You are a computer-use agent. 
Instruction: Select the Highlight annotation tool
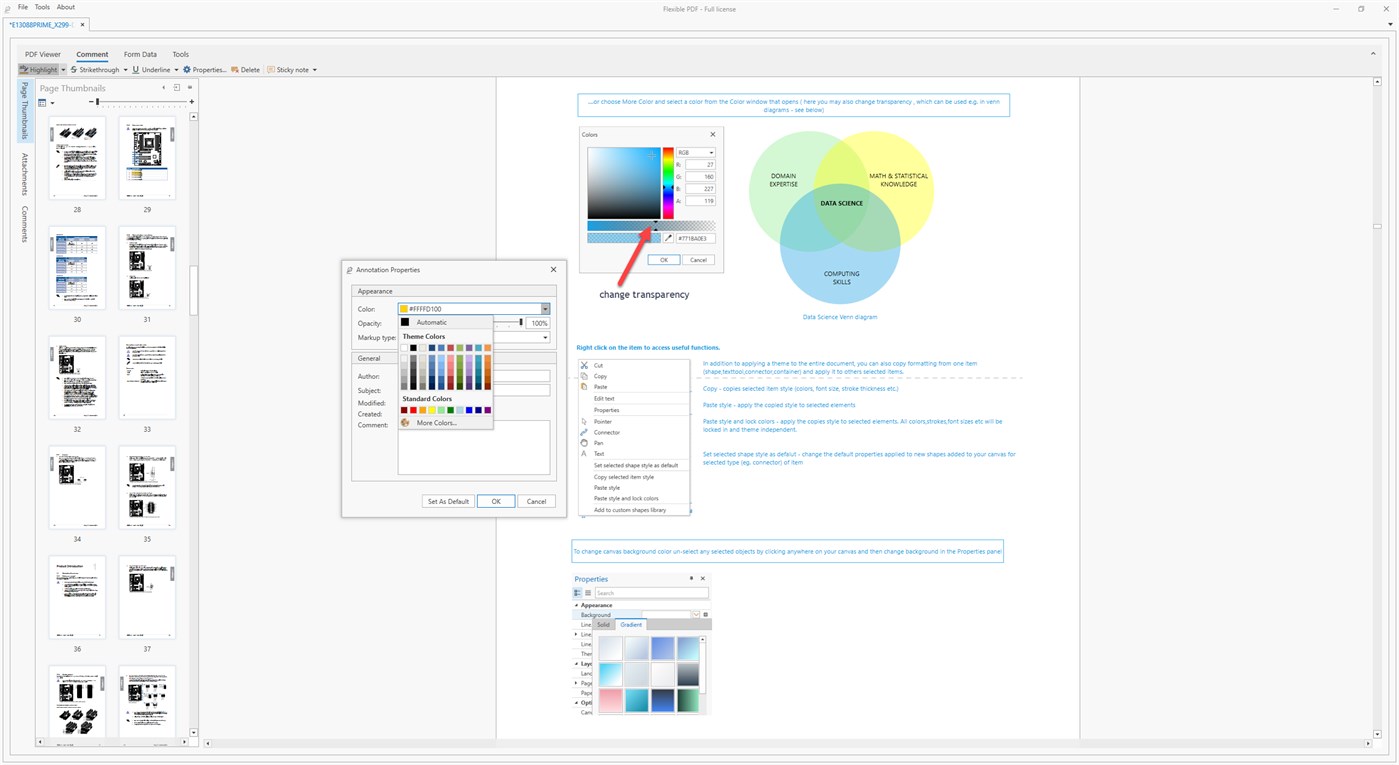click(39, 70)
